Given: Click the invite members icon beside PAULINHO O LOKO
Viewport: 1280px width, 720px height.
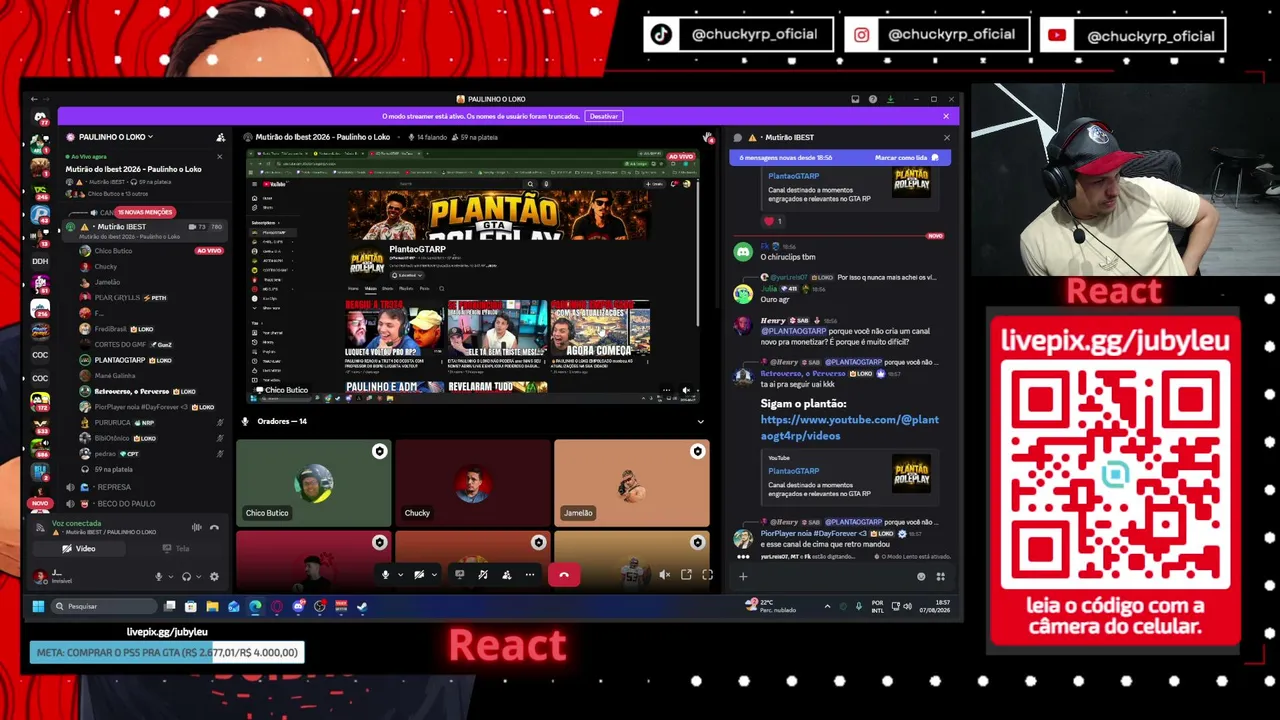Looking at the screenshot, I should 220,137.
